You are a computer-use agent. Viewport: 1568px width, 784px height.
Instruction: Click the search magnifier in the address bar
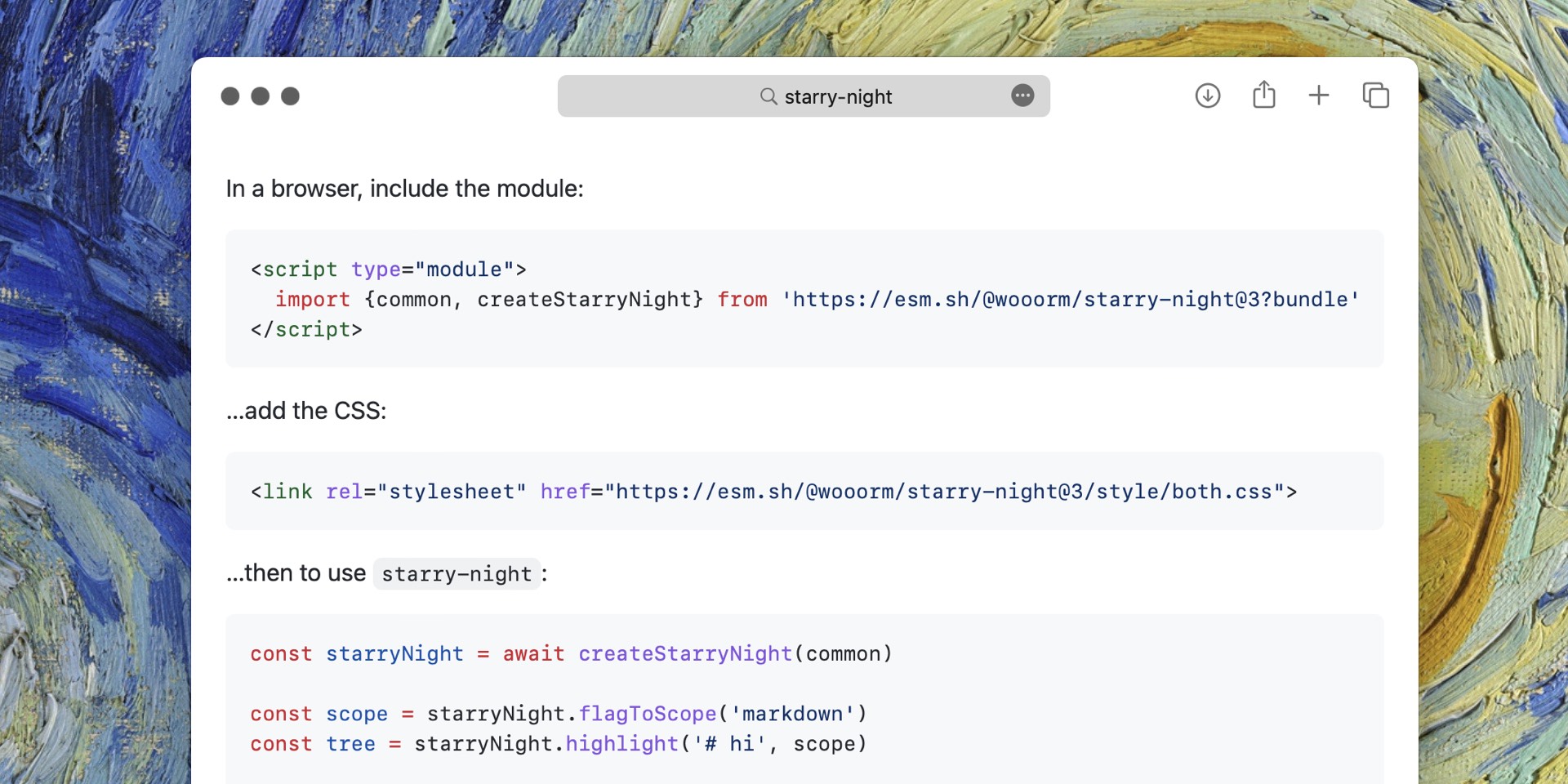(768, 96)
